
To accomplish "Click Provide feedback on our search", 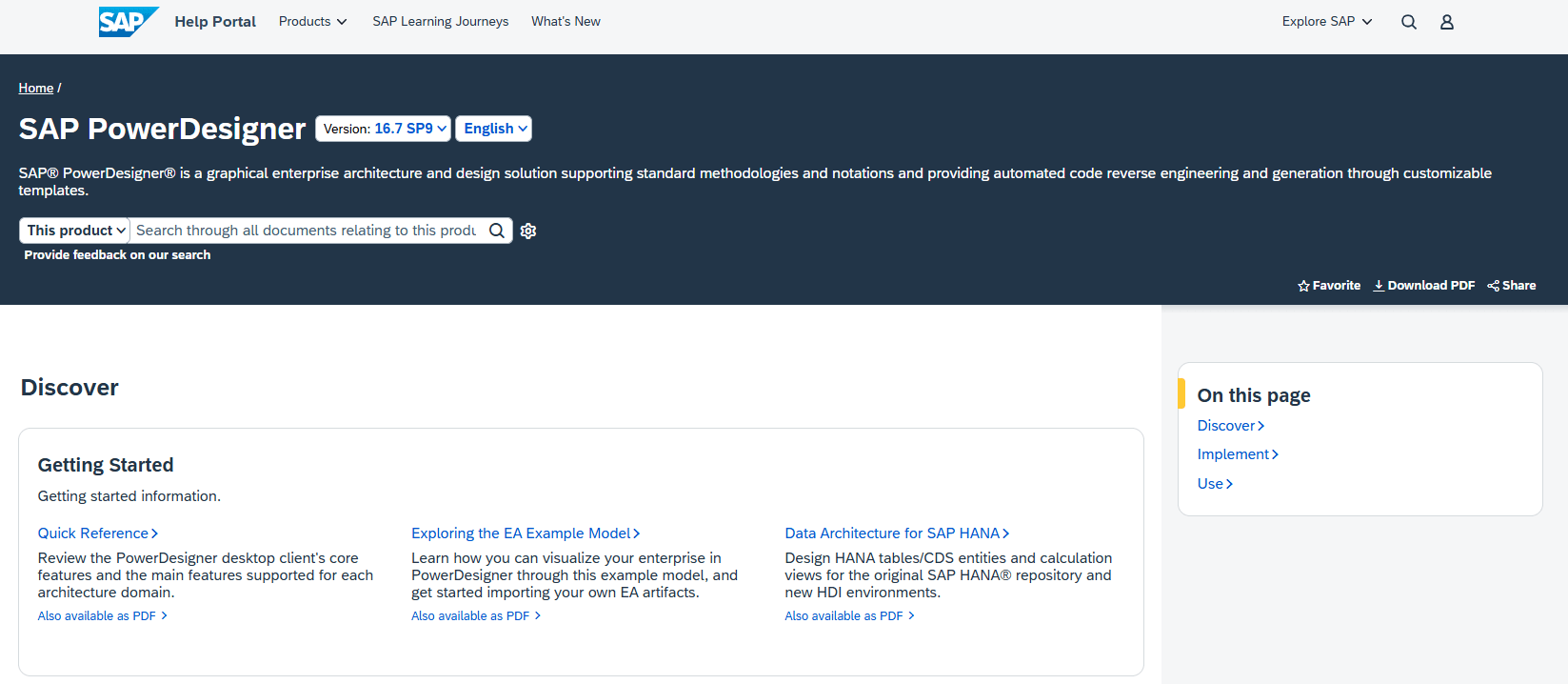I will tap(117, 254).
